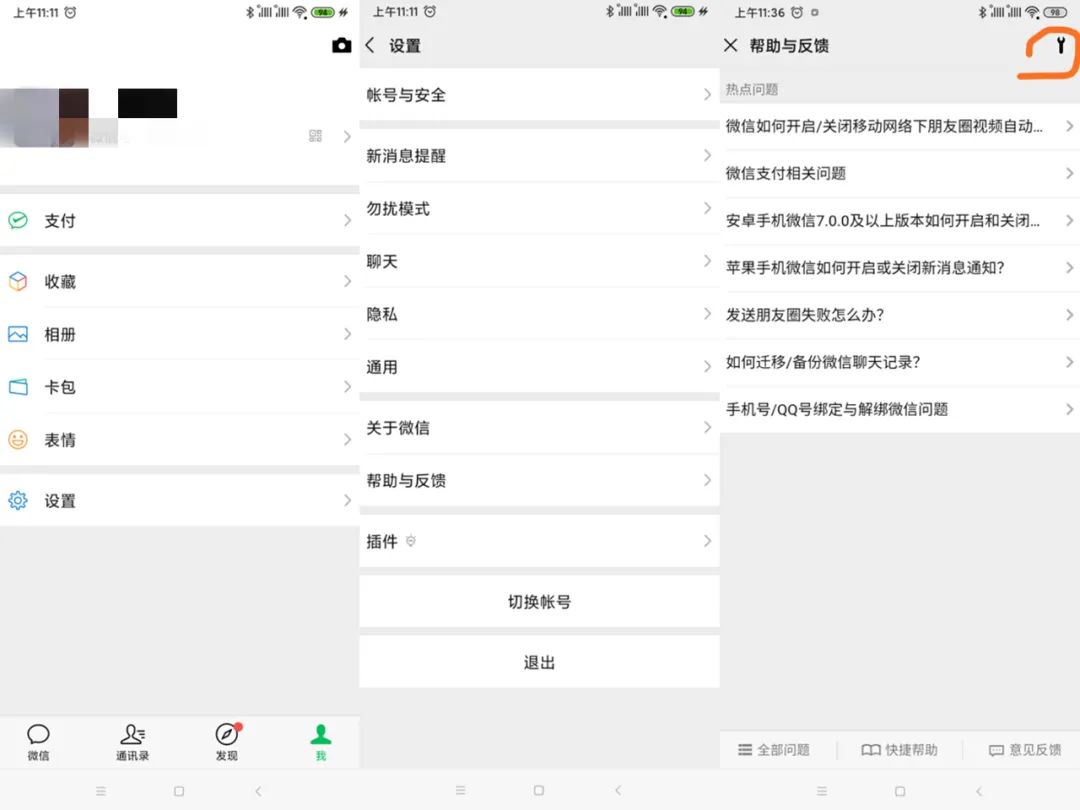Open the QR code icon beside the profile
Screen dimensions: 1080x810
(315, 136)
